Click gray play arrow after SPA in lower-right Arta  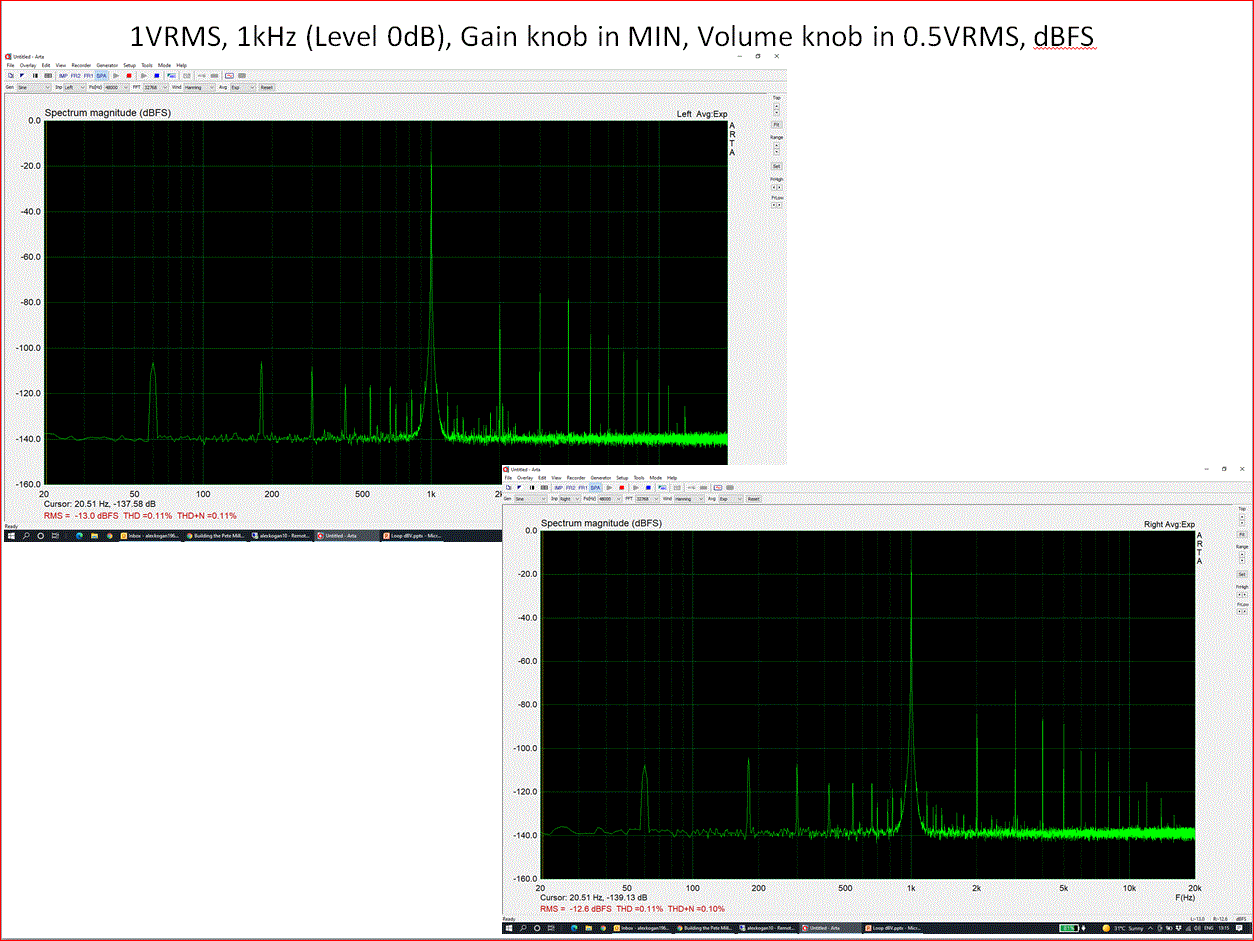pyautogui.click(x=609, y=488)
